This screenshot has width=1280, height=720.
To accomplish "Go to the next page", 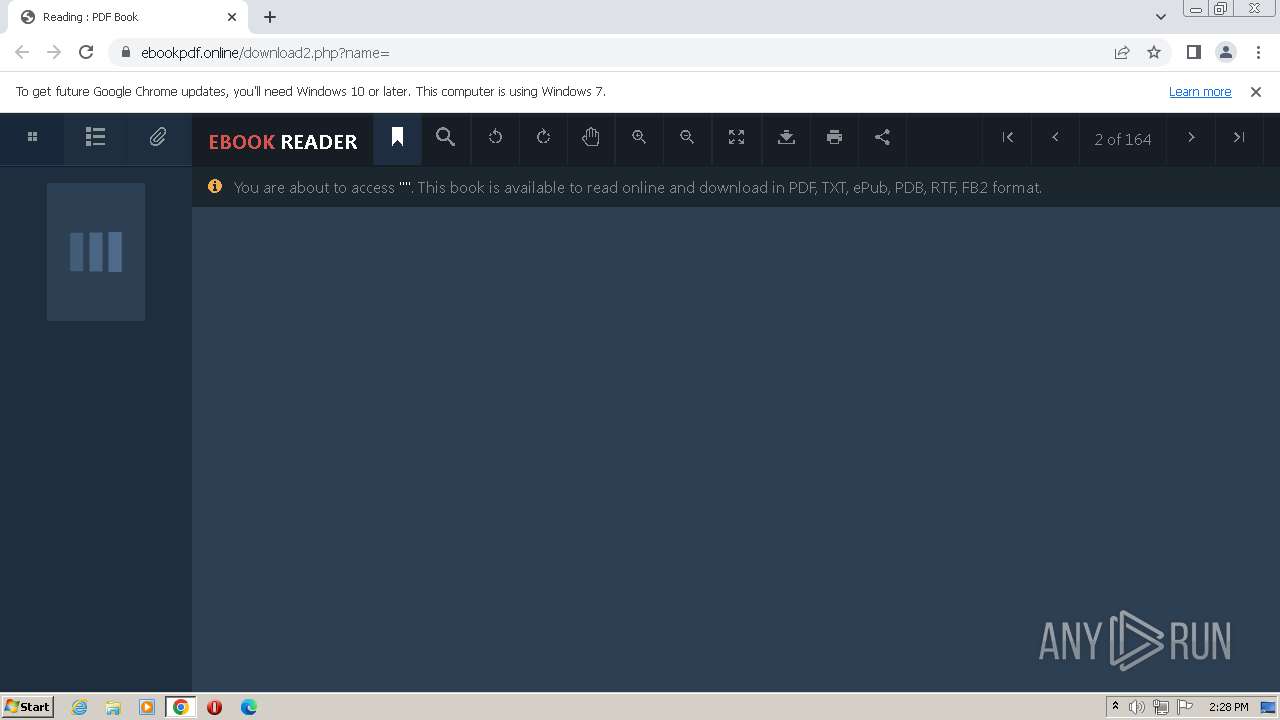I will coord(1191,138).
